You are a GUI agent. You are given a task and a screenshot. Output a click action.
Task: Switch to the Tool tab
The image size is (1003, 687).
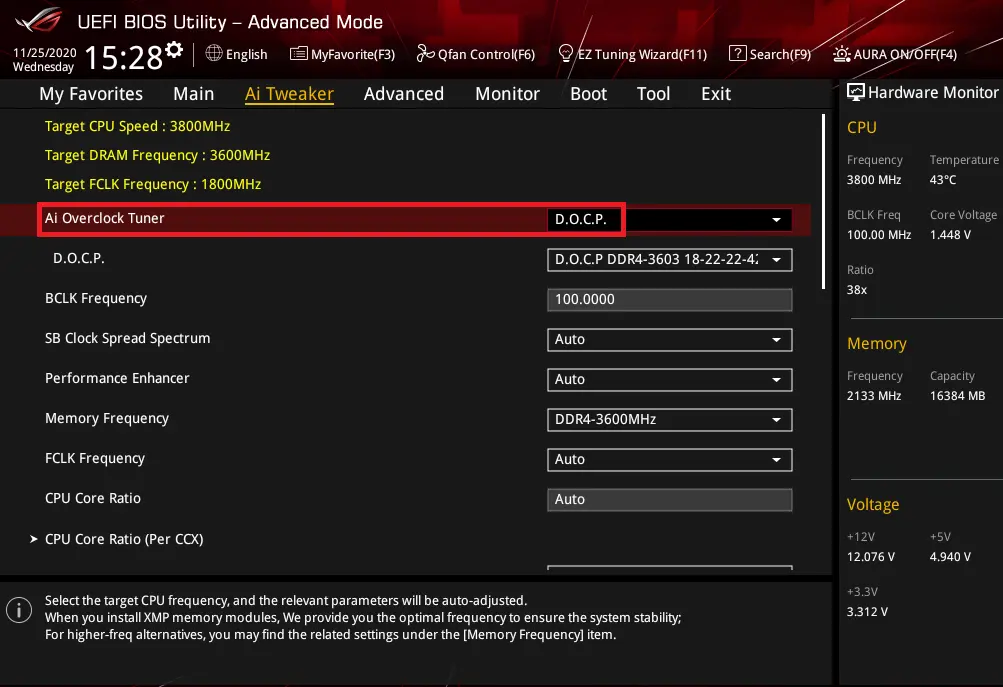(653, 93)
